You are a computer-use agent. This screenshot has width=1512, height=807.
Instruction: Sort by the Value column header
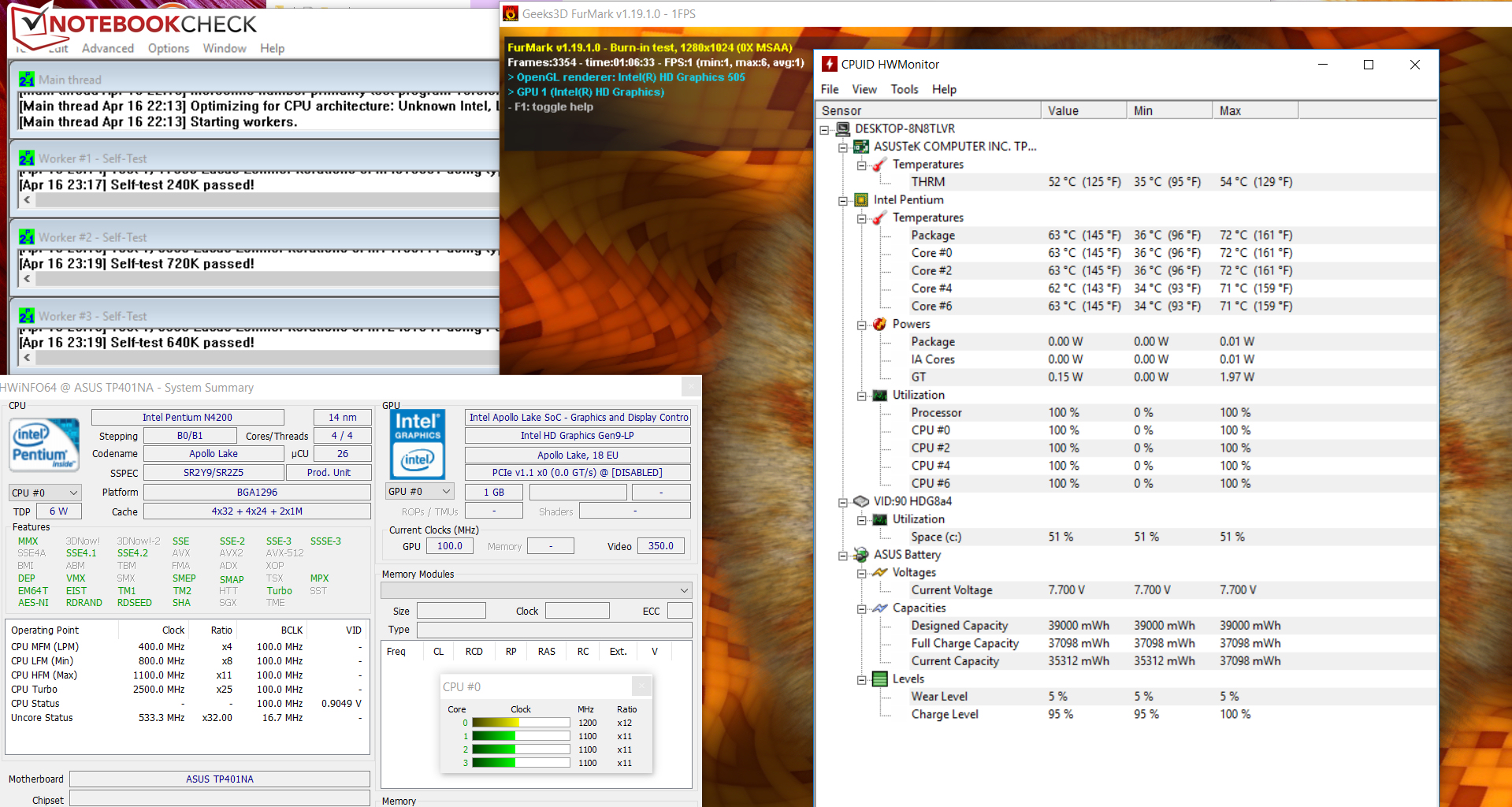tap(1083, 110)
